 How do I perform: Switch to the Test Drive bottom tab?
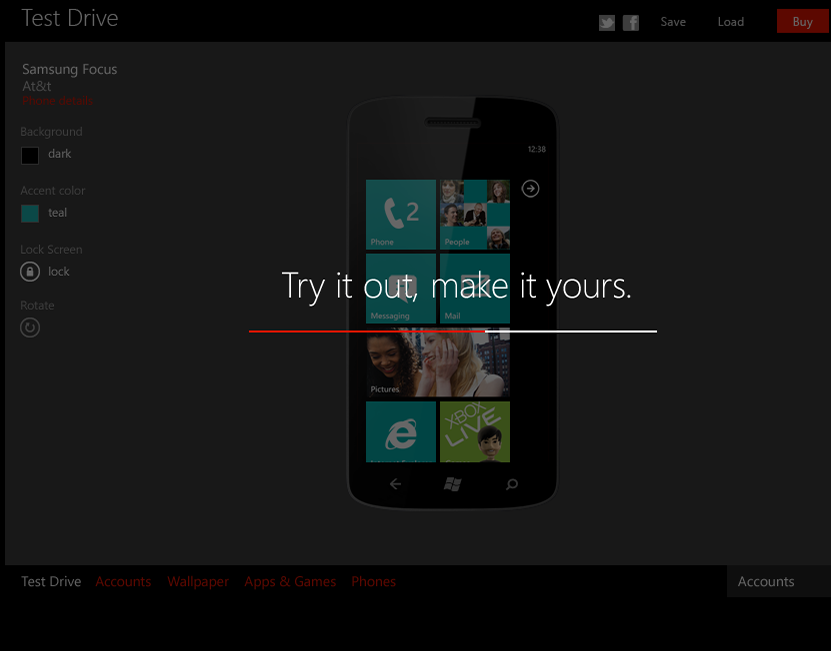(51, 582)
